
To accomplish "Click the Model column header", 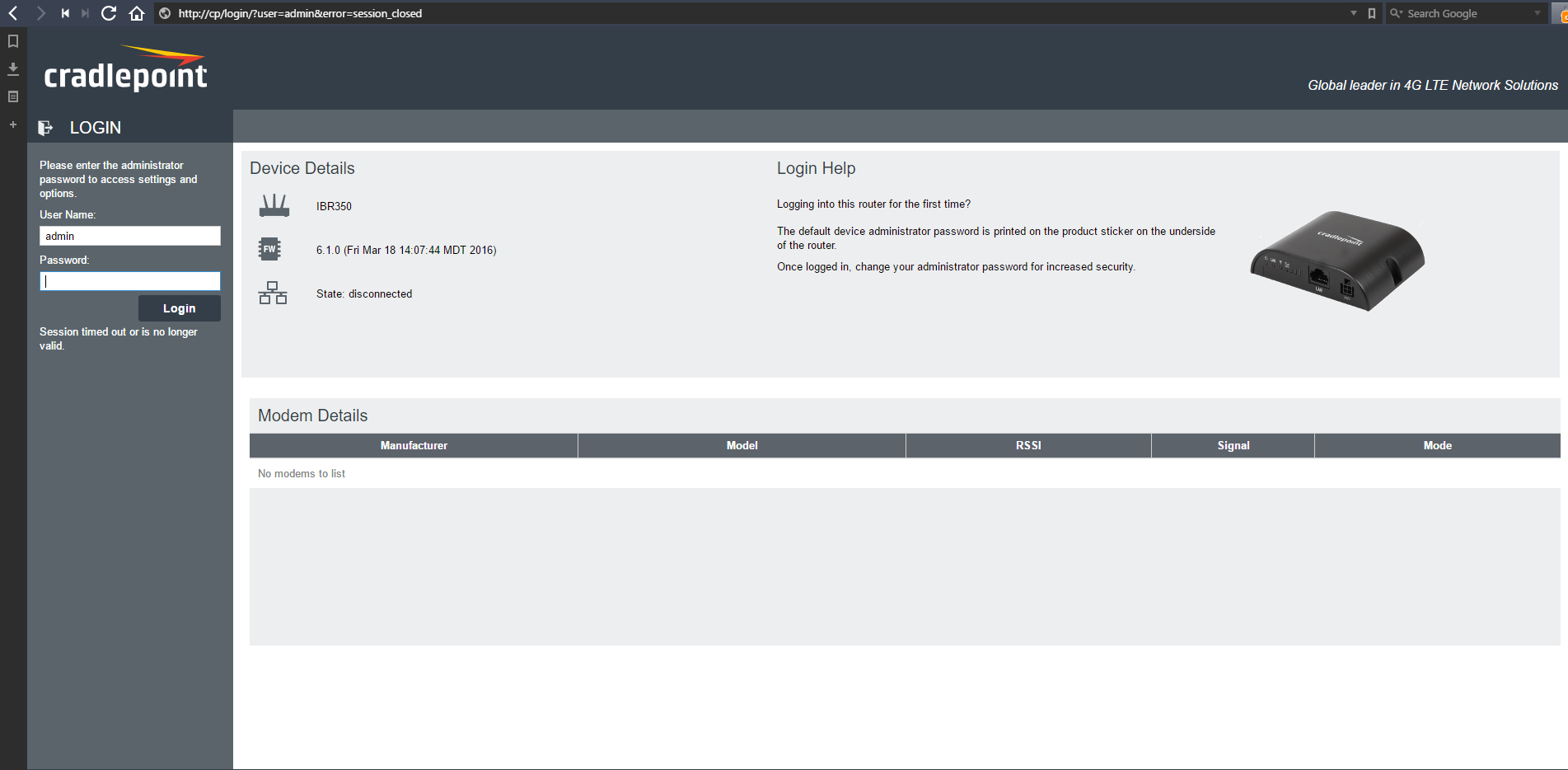I will [x=742, y=445].
